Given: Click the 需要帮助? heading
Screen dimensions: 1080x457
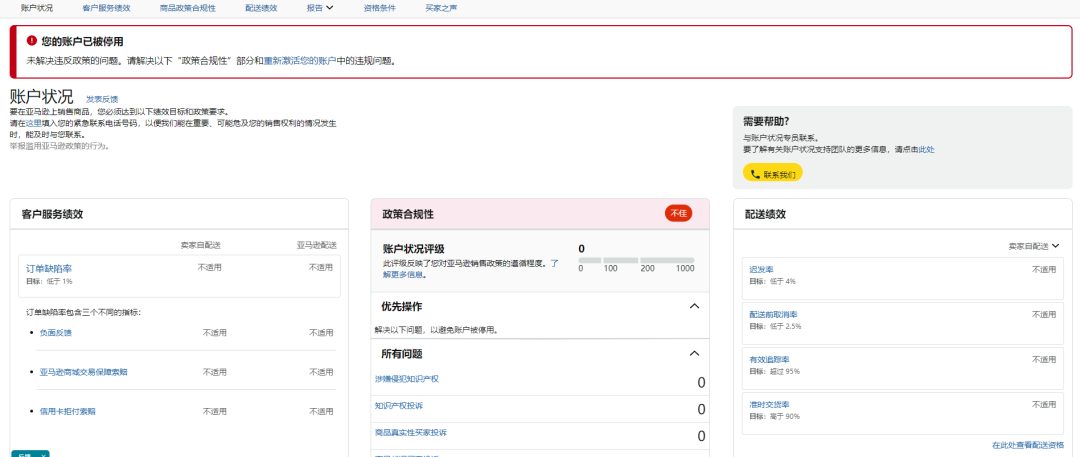Looking at the screenshot, I should [x=766, y=122].
